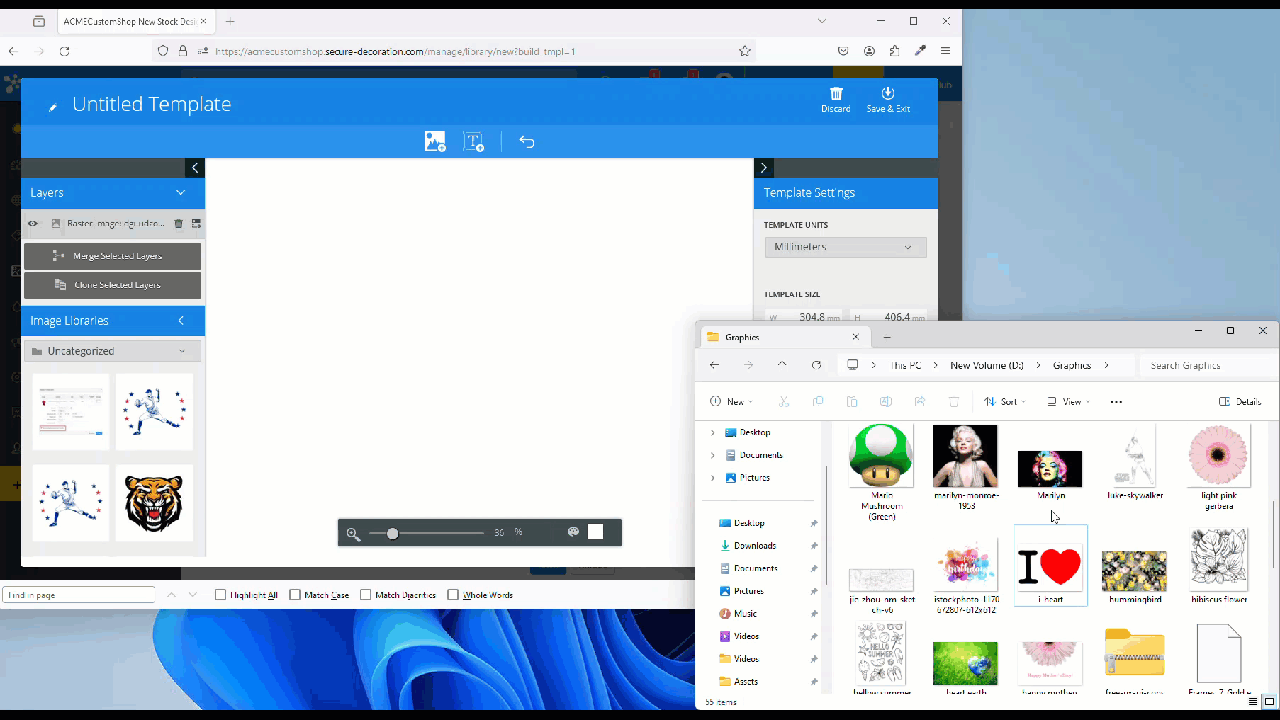Click the white background color swatch
Viewport: 1280px width, 720px height.
[x=596, y=532]
